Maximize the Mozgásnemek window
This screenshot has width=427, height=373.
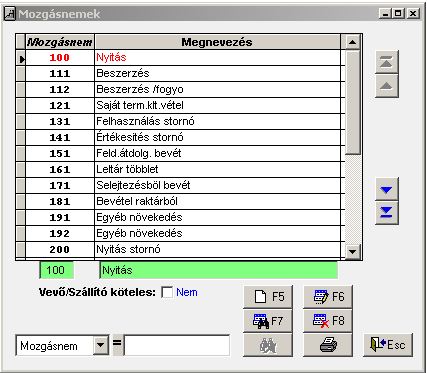point(398,14)
